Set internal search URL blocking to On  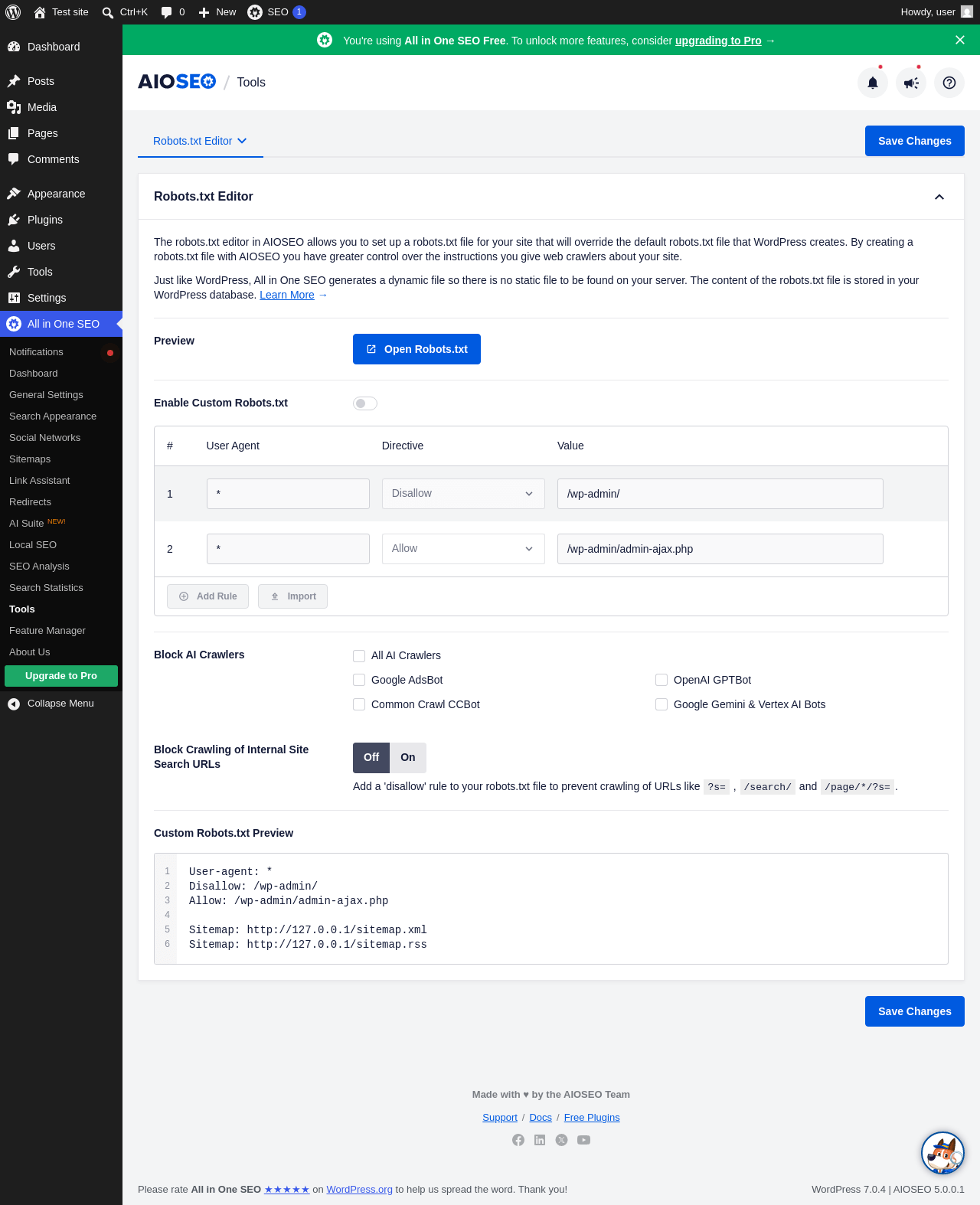pyautogui.click(x=408, y=758)
